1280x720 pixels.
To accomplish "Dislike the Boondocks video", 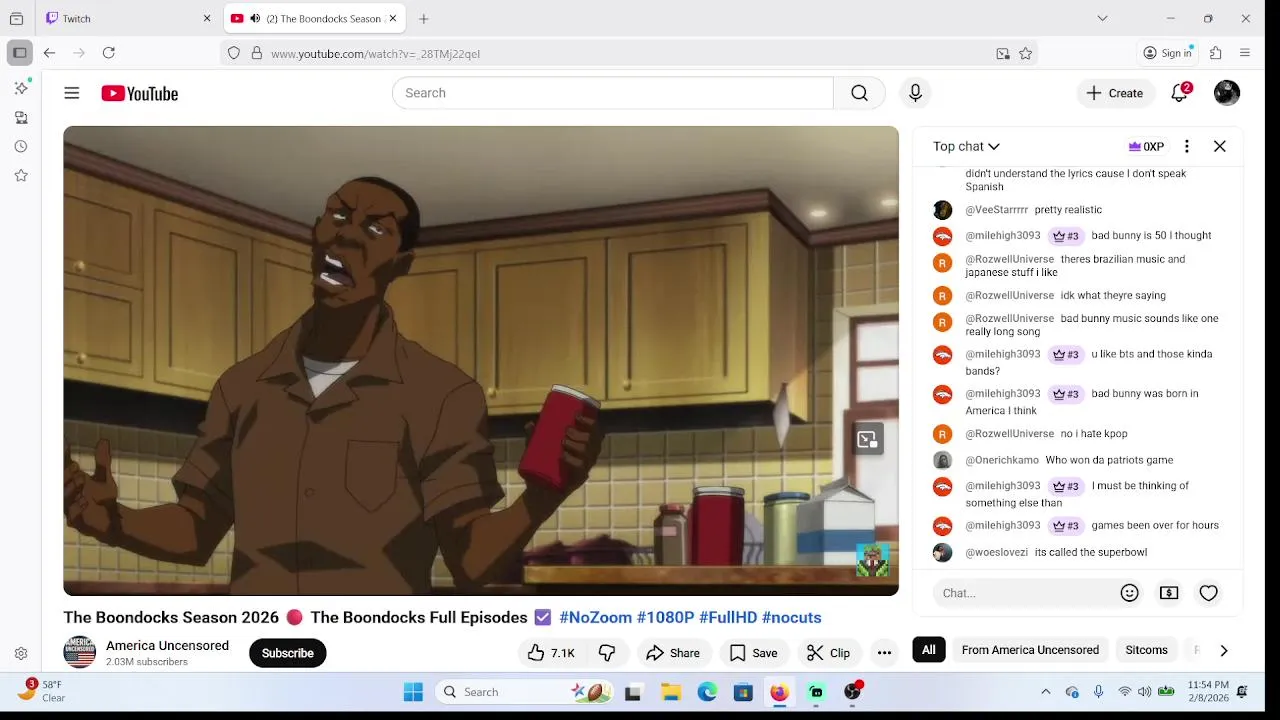I will click(607, 653).
